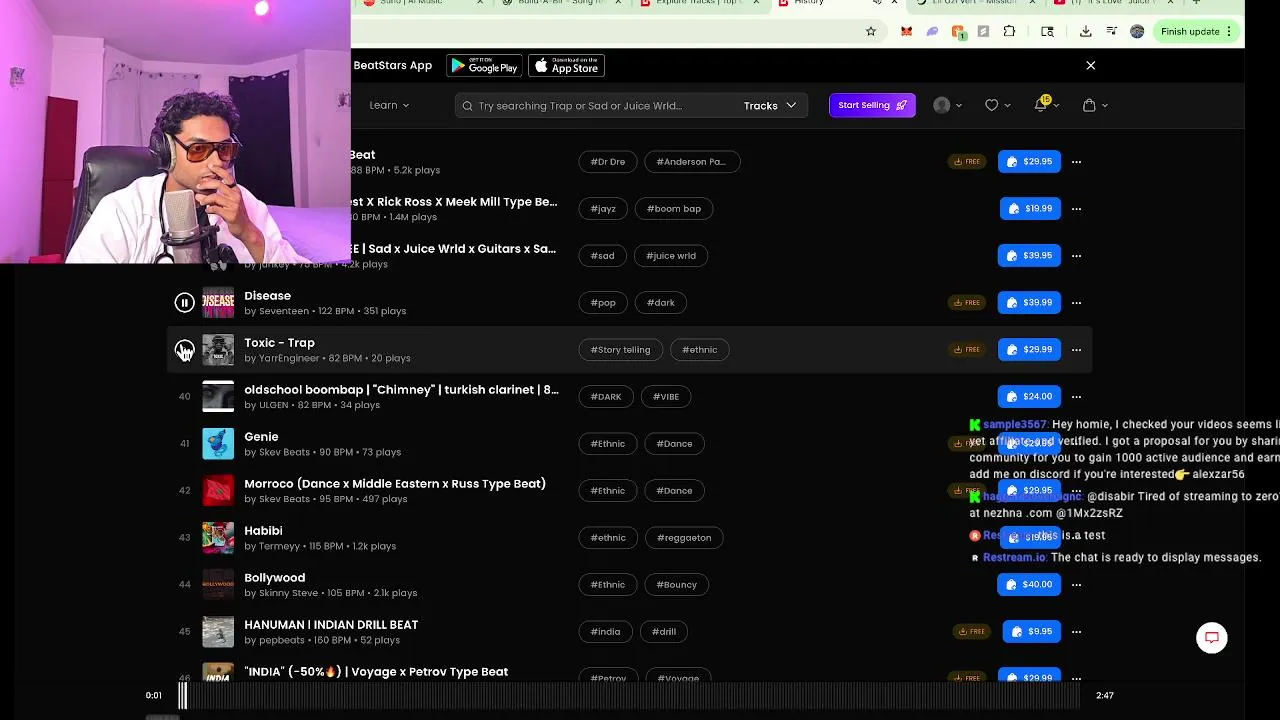
Task: Add Toxic - Trap to cart for $29.99
Action: tap(1029, 349)
